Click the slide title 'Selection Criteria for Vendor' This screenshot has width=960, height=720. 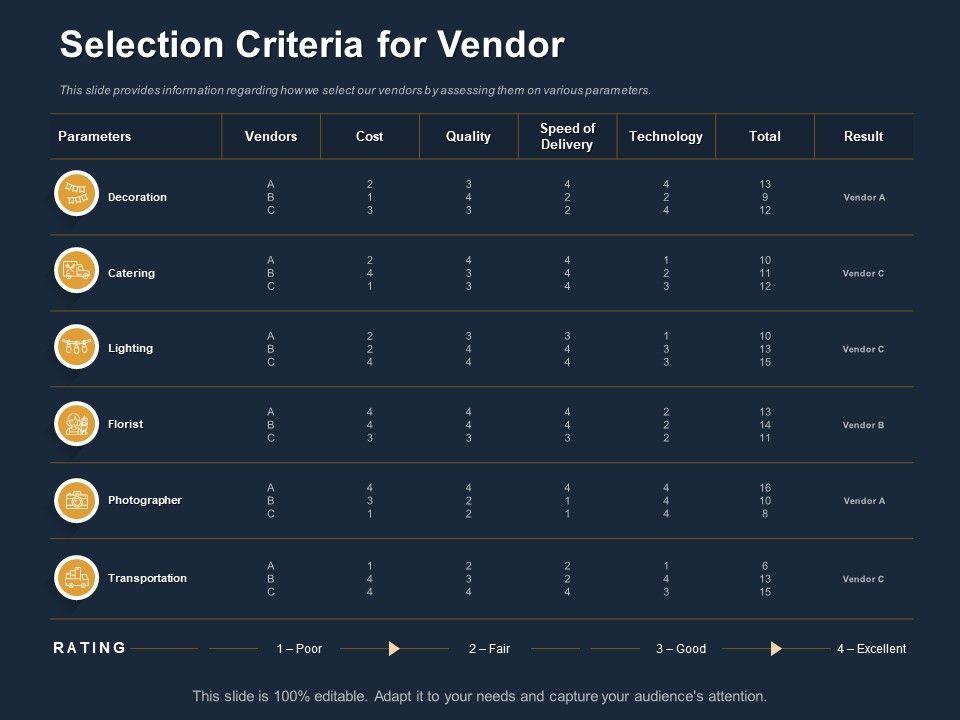pyautogui.click(x=312, y=45)
